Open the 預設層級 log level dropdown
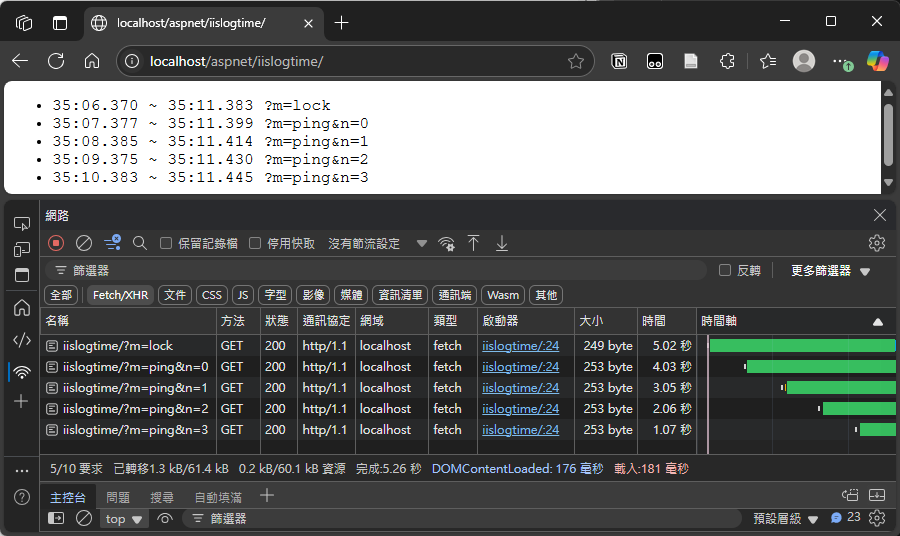This screenshot has width=900, height=536. coord(786,518)
